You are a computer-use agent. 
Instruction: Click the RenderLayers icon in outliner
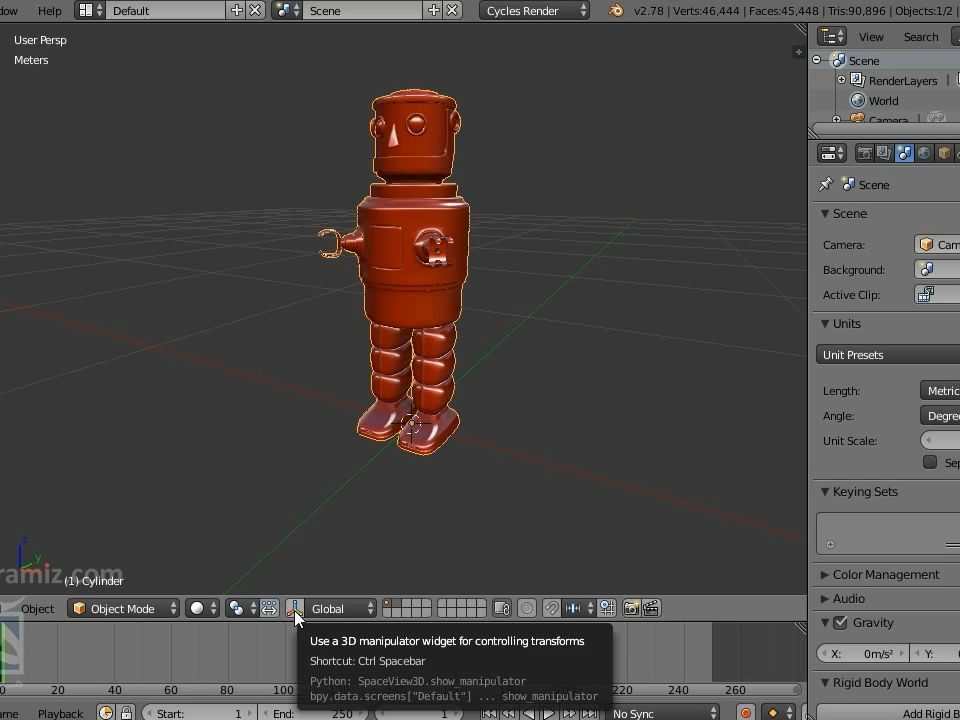tap(858, 80)
